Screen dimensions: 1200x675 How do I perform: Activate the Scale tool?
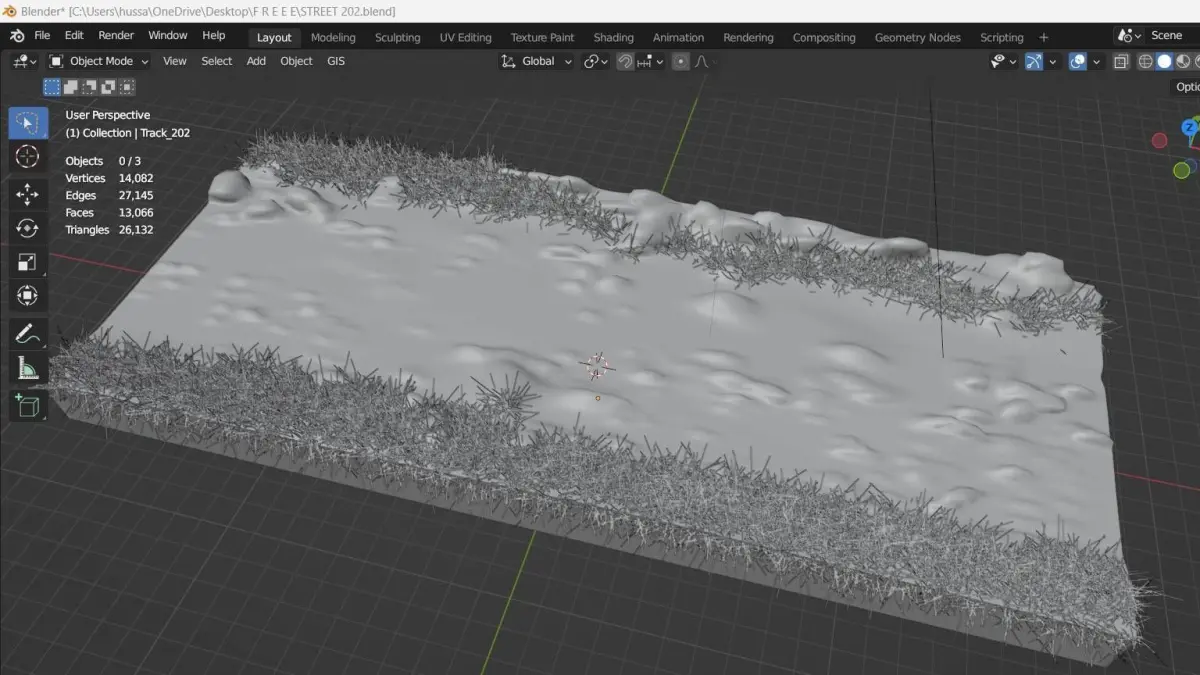[28, 262]
